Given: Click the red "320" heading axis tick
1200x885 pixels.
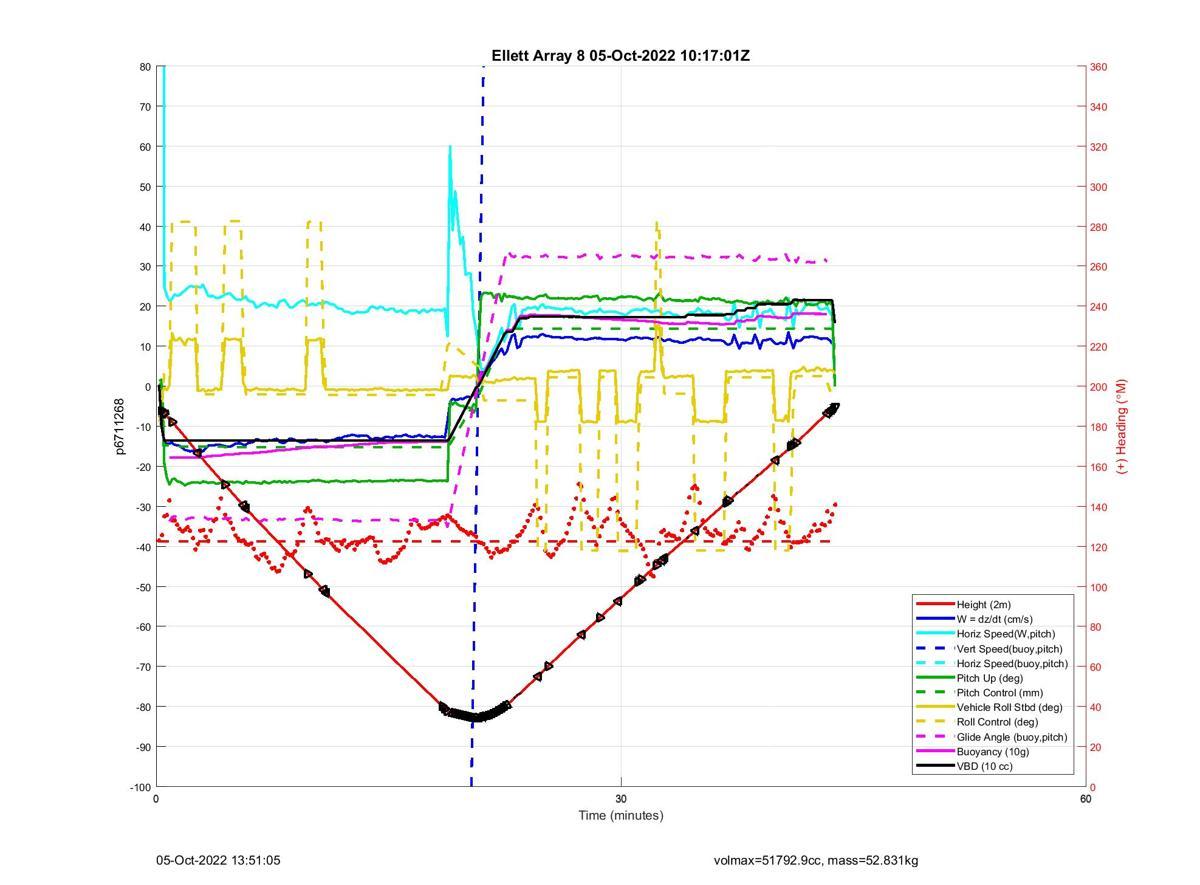Looking at the screenshot, I should click(x=1098, y=147).
